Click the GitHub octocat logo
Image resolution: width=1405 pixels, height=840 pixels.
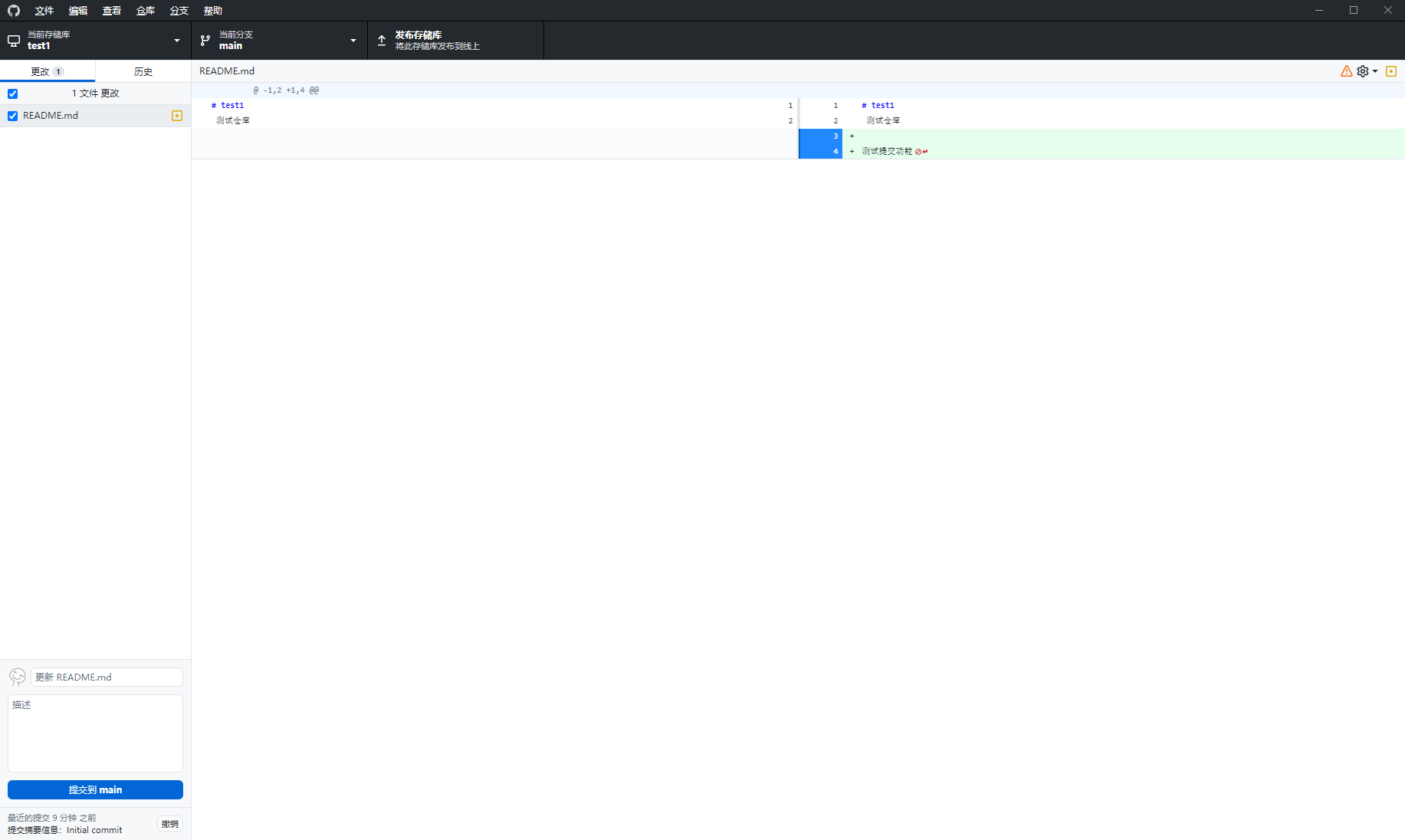tap(13, 10)
